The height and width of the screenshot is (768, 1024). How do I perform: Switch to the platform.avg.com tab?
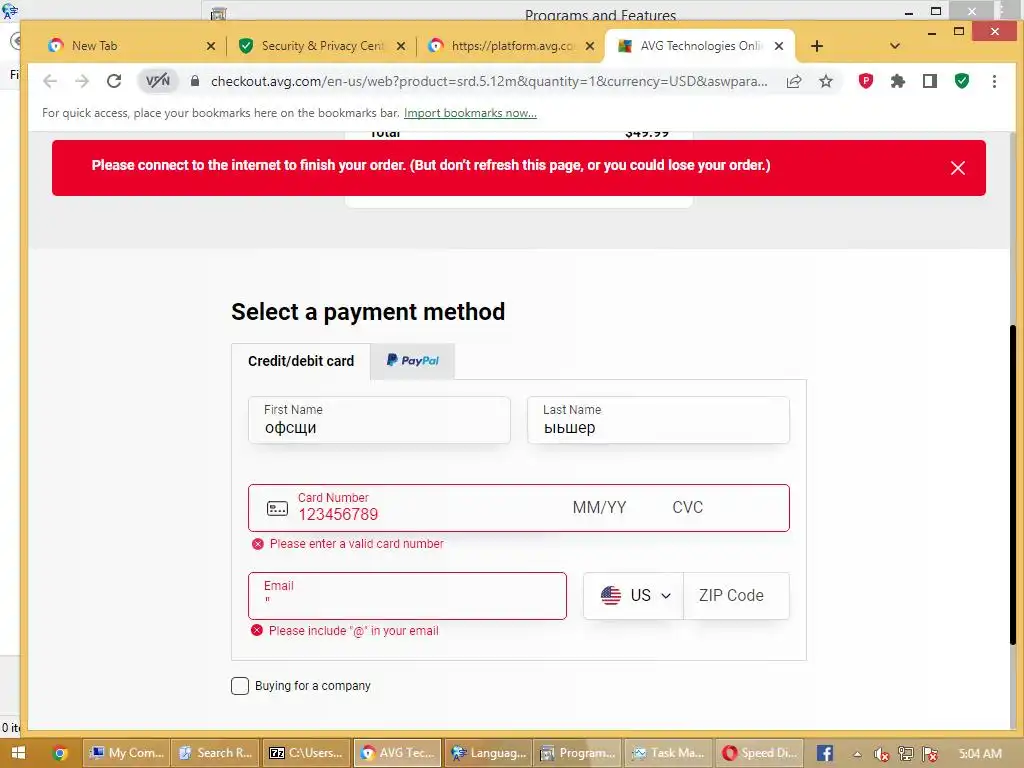tap(513, 46)
